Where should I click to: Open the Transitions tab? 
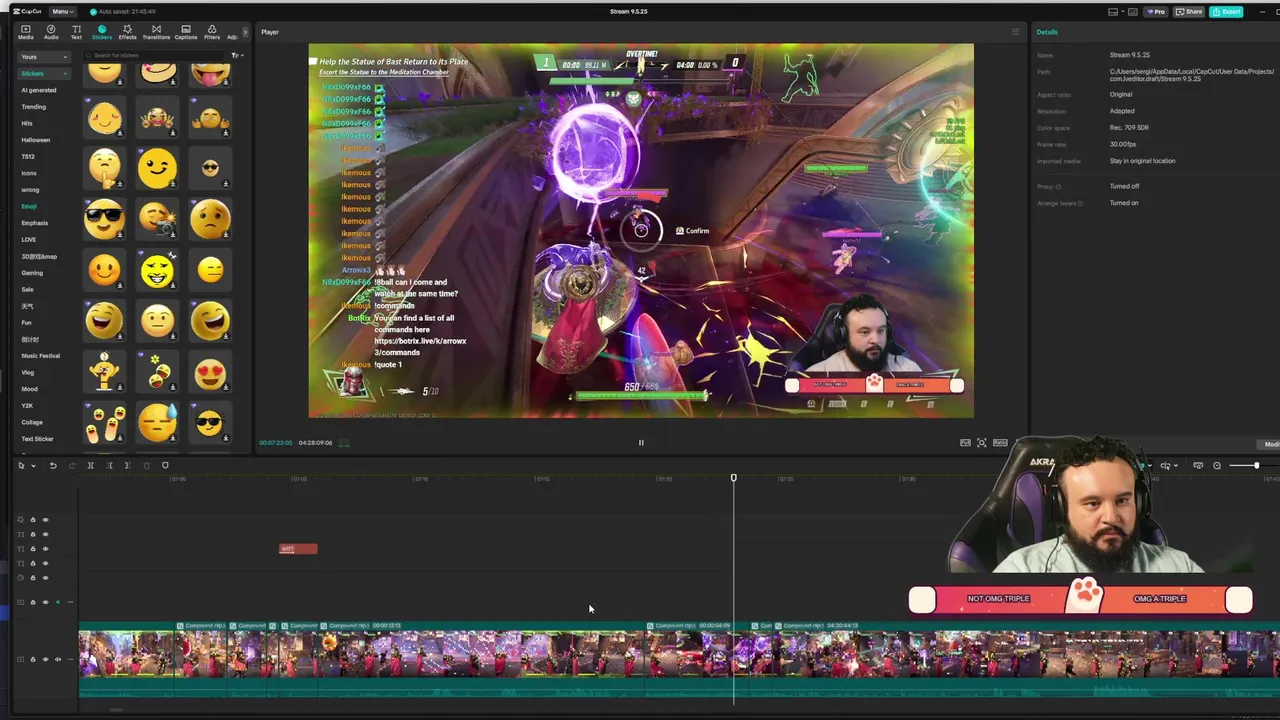point(156,32)
